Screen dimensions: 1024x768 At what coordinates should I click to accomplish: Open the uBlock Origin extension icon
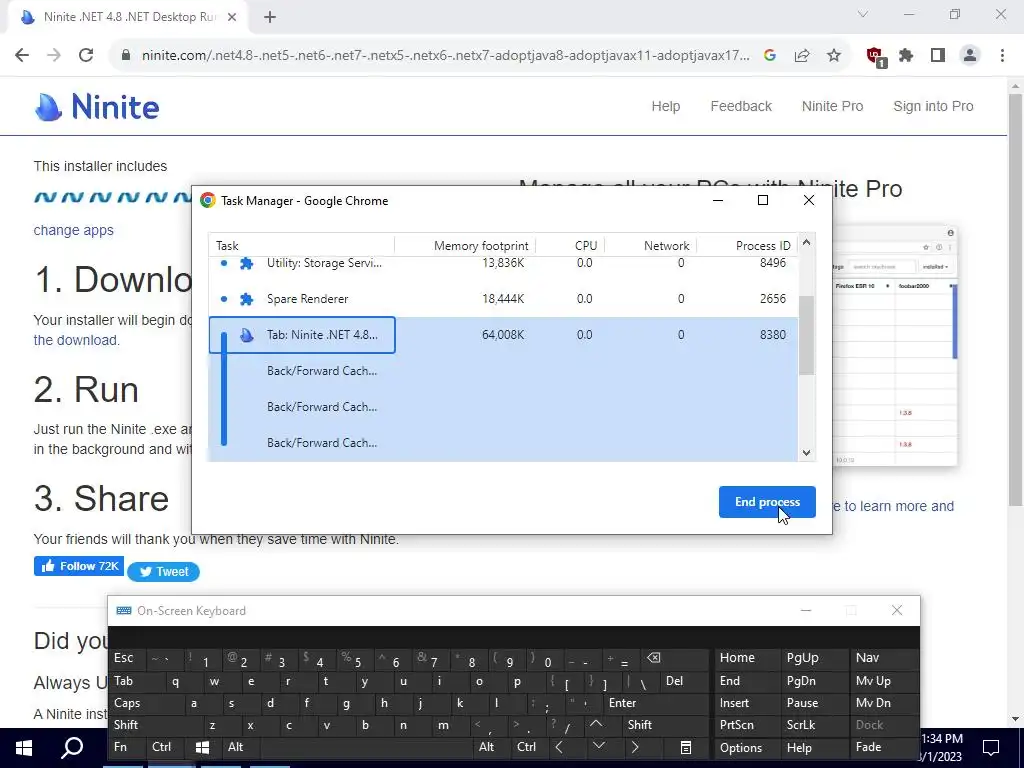[875, 56]
